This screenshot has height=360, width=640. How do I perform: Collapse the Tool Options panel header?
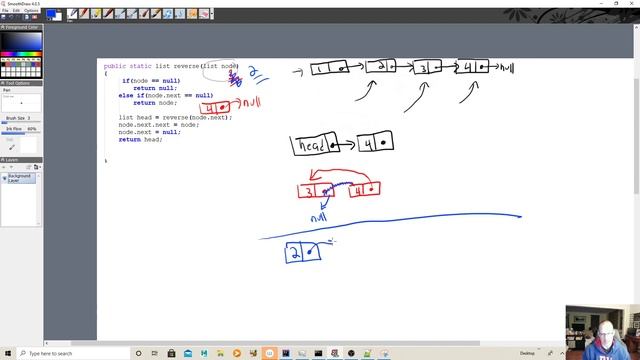tap(21, 83)
